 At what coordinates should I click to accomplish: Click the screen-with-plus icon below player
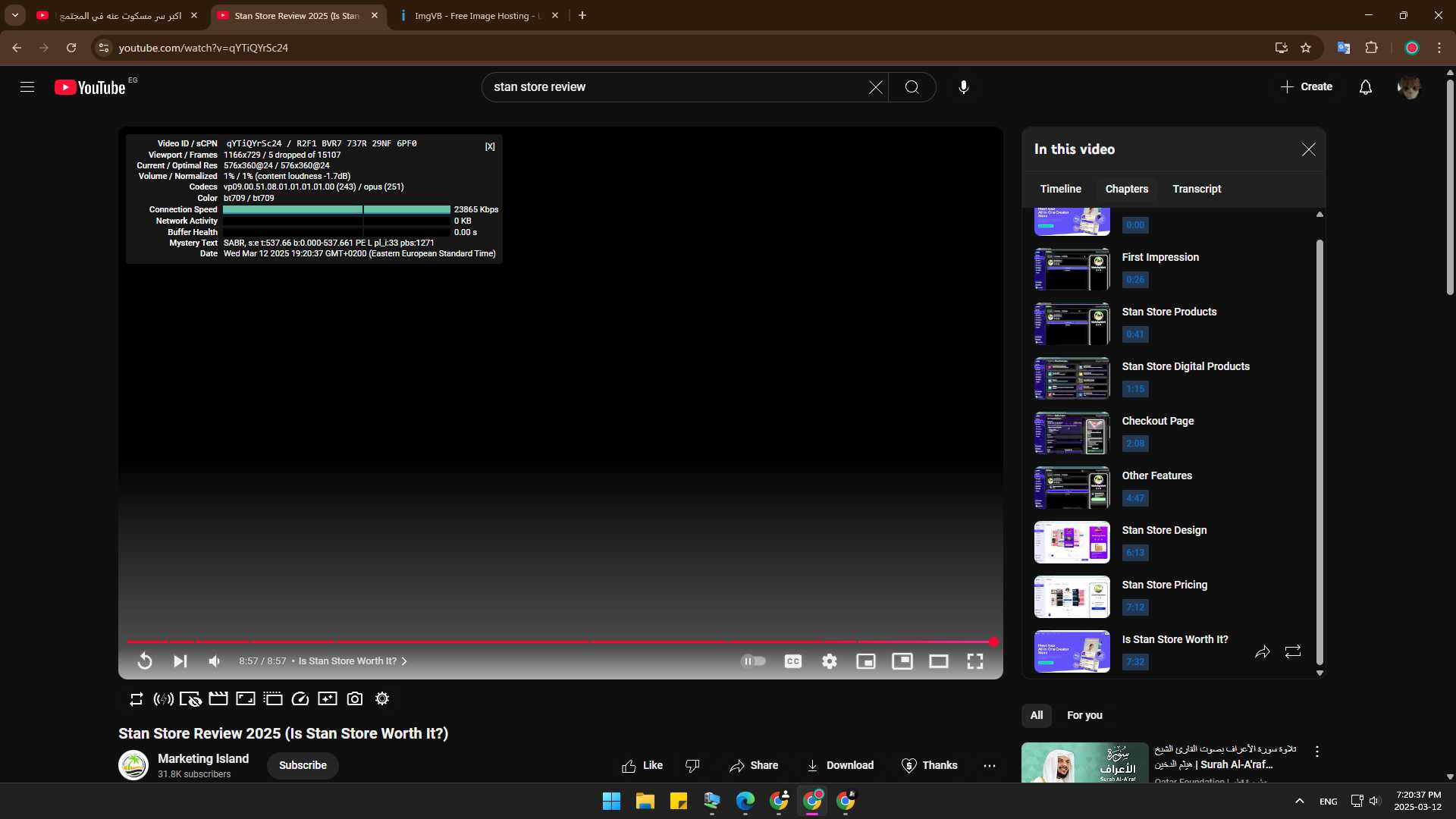[328, 699]
